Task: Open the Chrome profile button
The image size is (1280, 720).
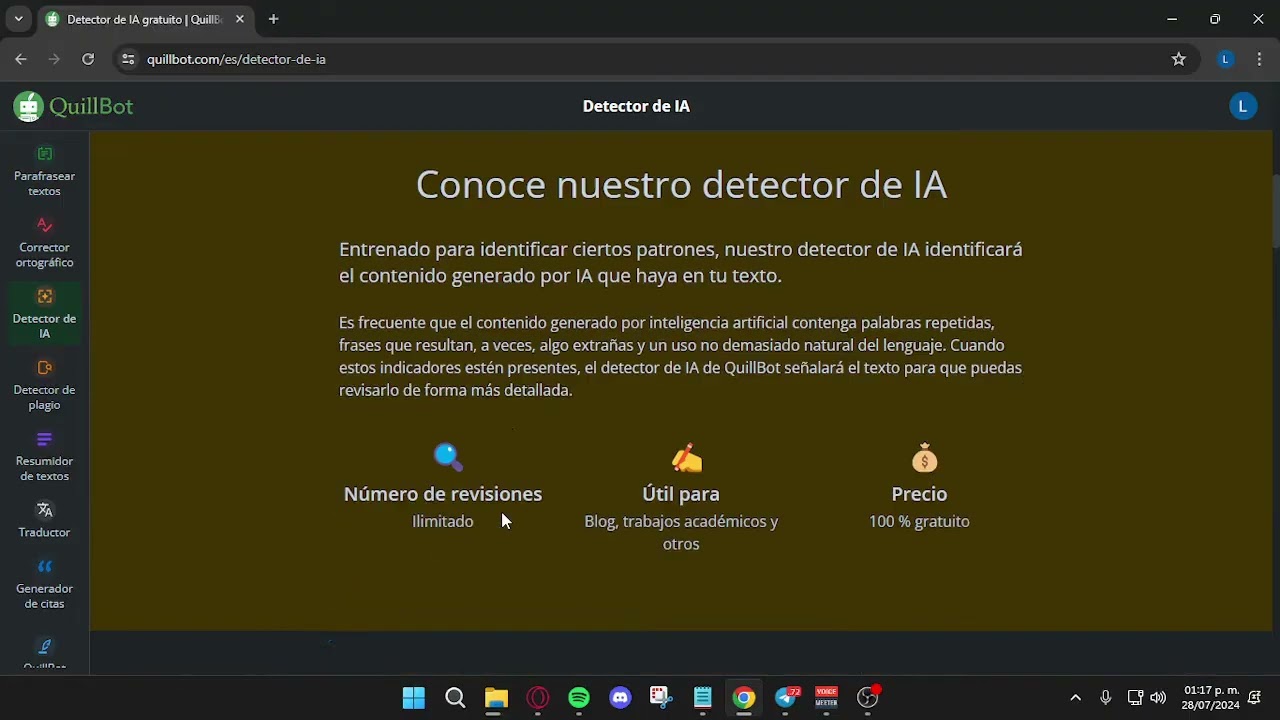Action: [1225, 59]
